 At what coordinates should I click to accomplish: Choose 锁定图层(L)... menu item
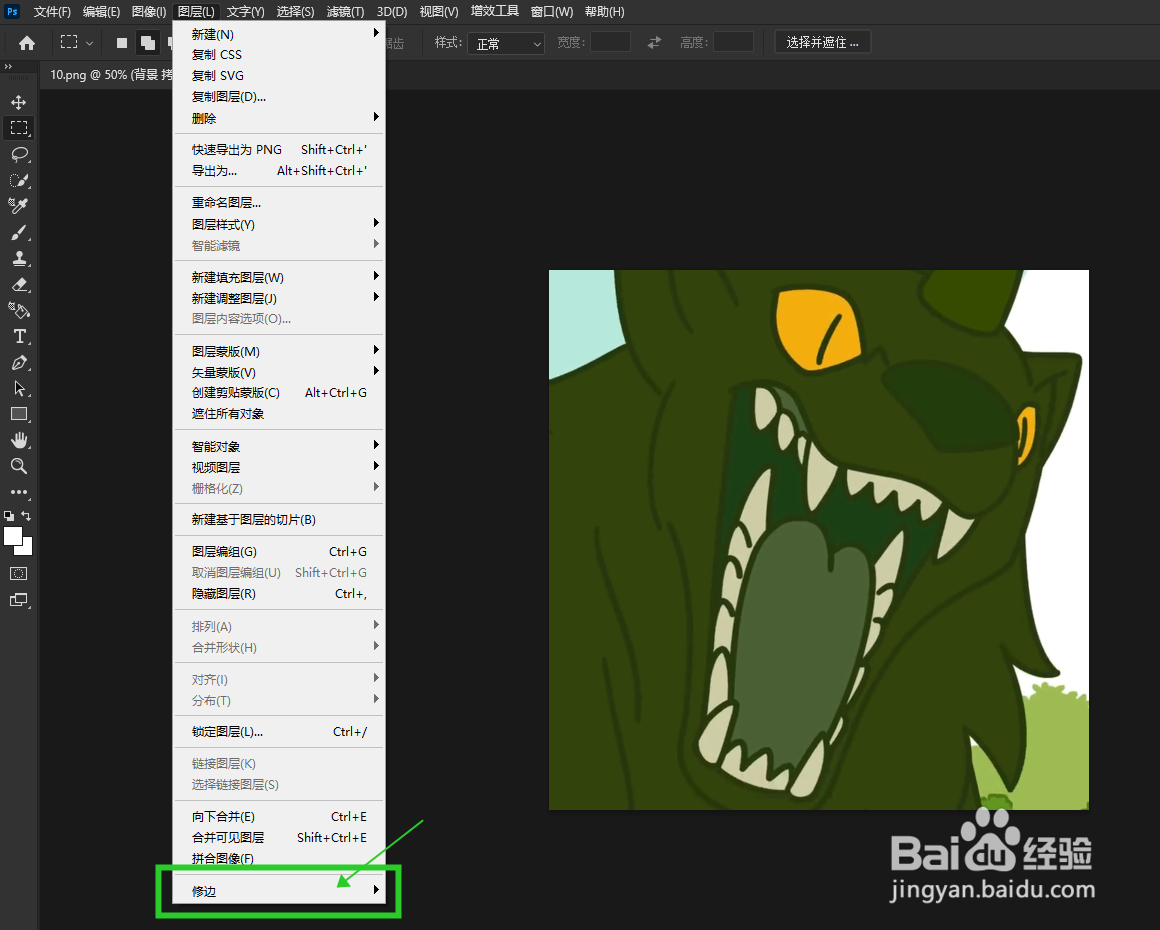(x=279, y=732)
